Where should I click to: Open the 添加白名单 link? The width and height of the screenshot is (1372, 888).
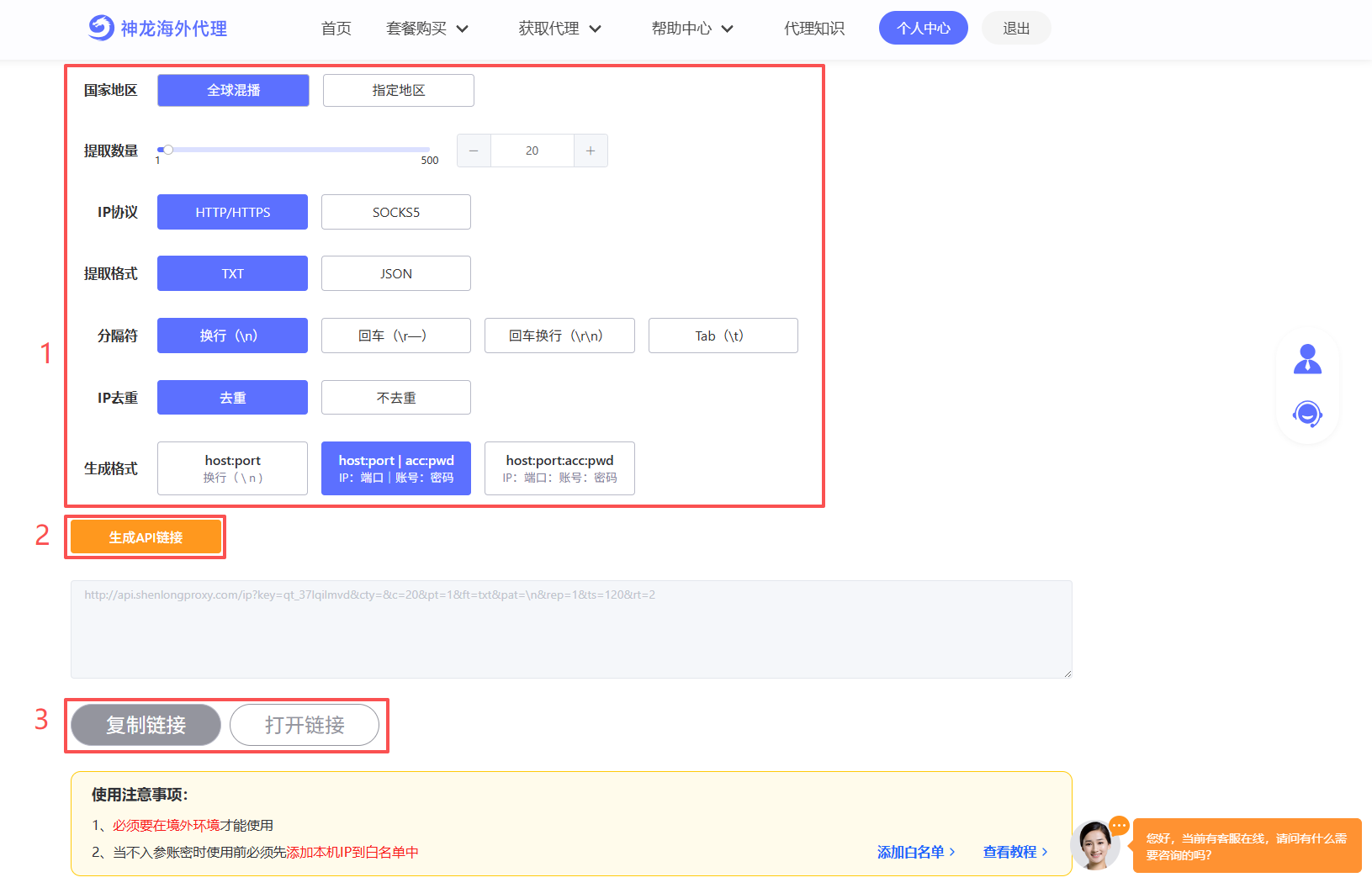915,852
